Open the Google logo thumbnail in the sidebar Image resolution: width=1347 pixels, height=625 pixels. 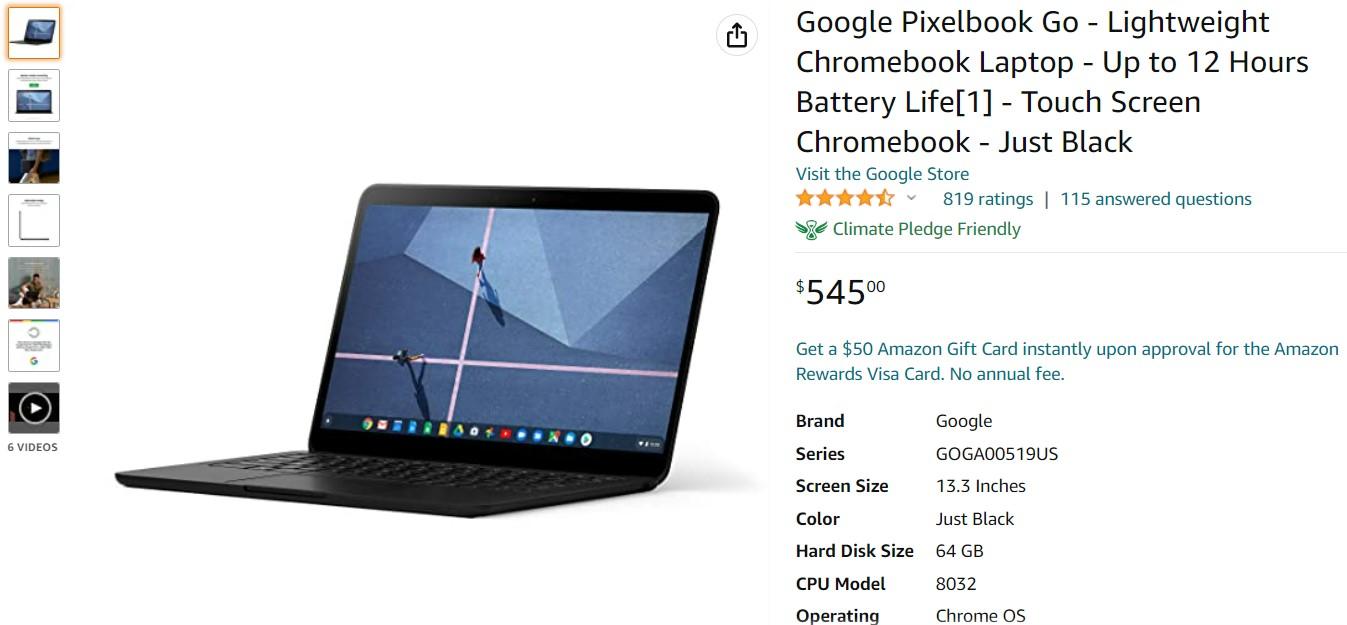pyautogui.click(x=34, y=345)
